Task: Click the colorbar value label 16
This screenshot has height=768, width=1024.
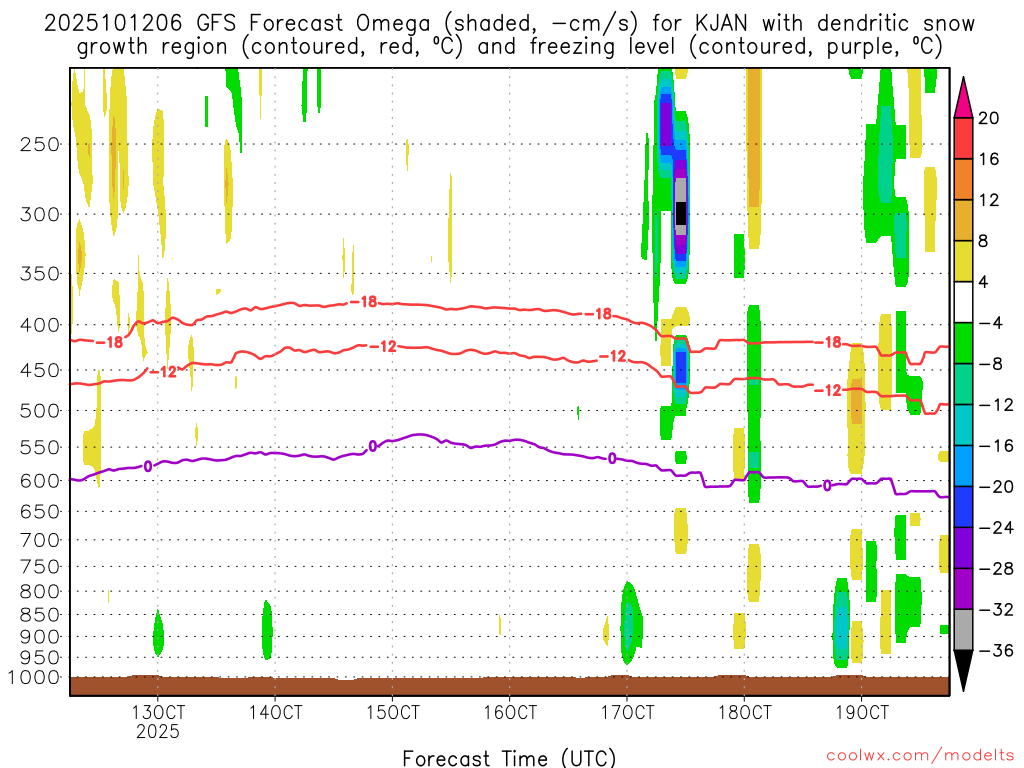Action: (x=989, y=159)
